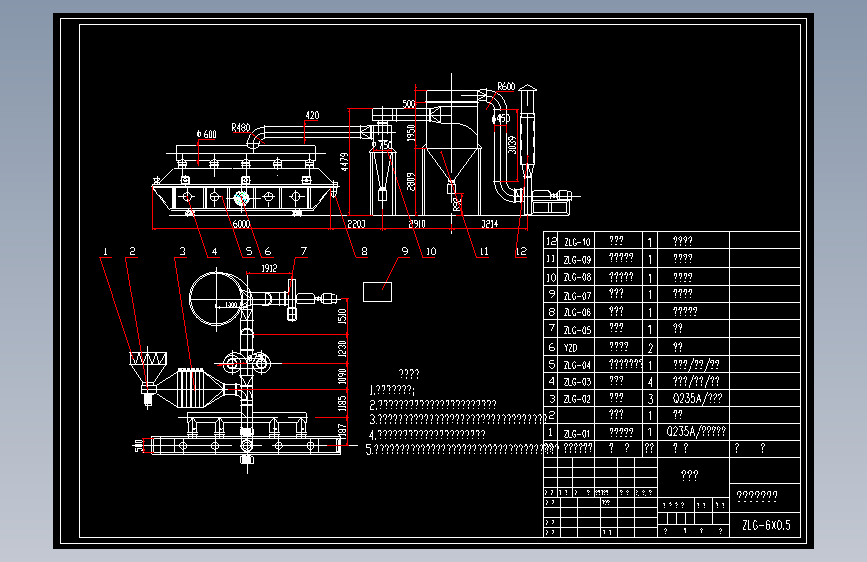Click the 6000 length dimension text
The height and width of the screenshot is (562, 867).
(241, 224)
